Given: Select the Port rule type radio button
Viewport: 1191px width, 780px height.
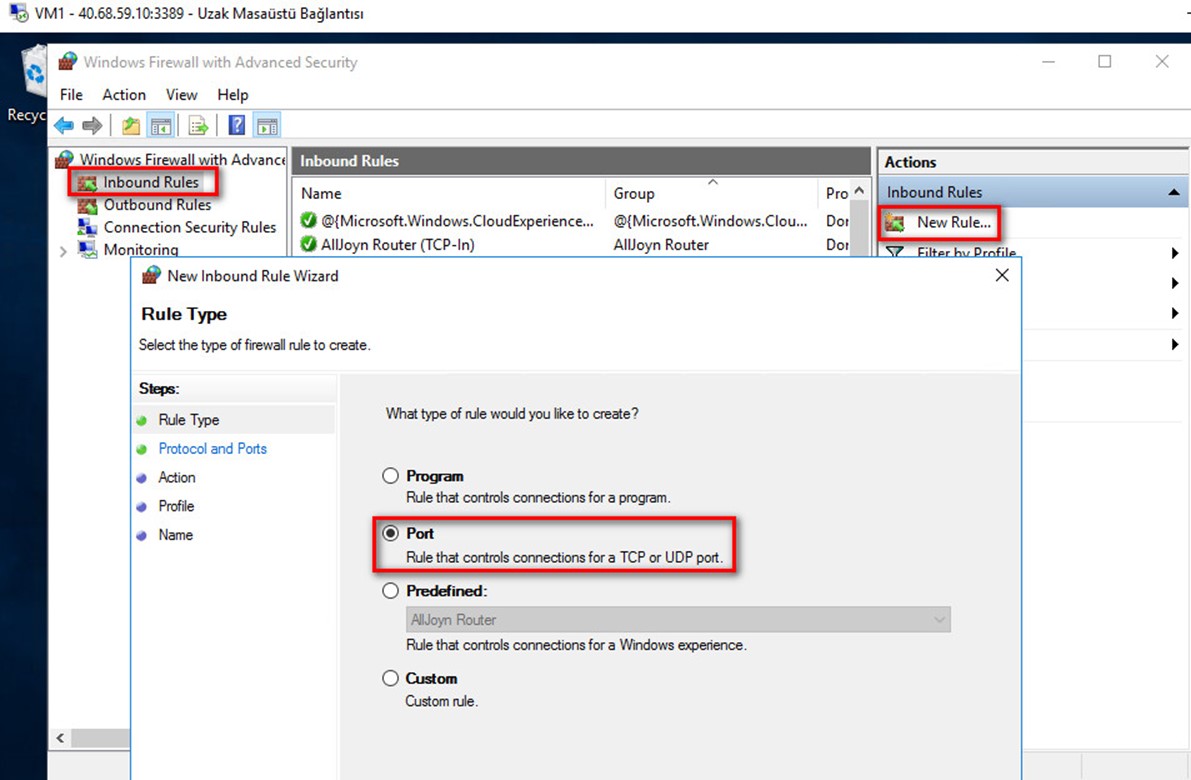Looking at the screenshot, I should tap(390, 533).
